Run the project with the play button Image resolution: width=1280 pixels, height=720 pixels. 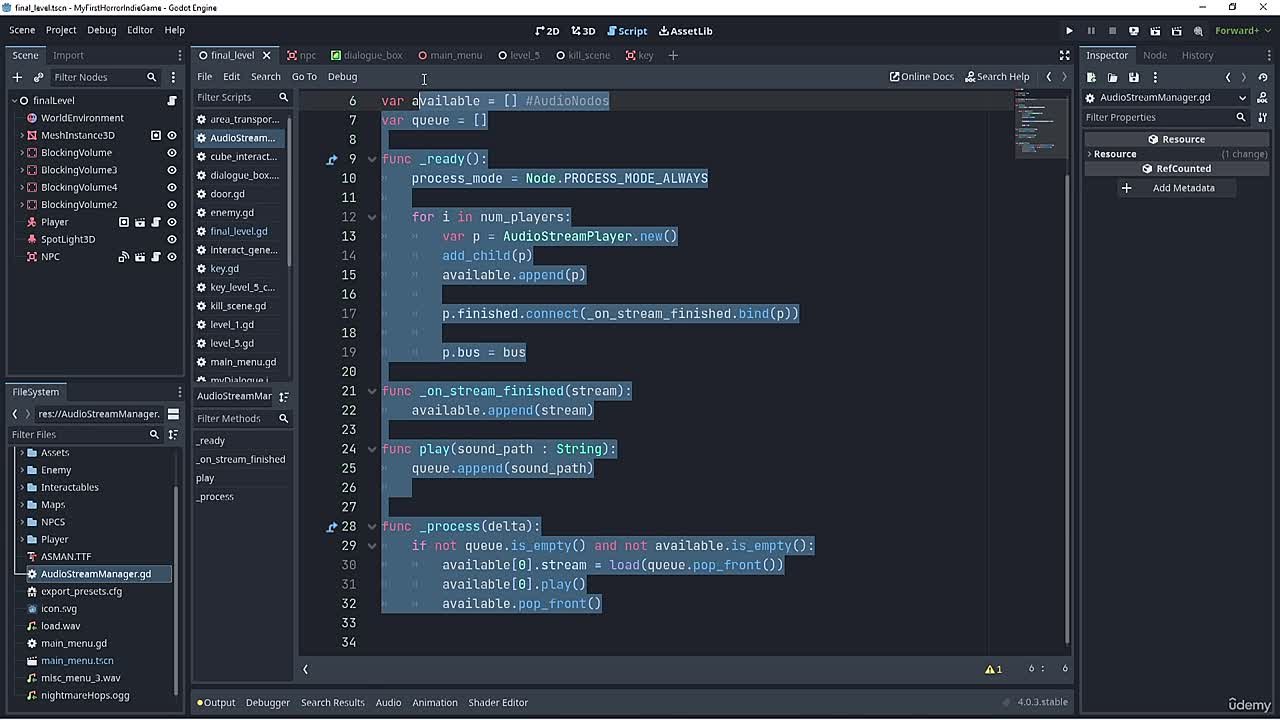coord(1069,31)
